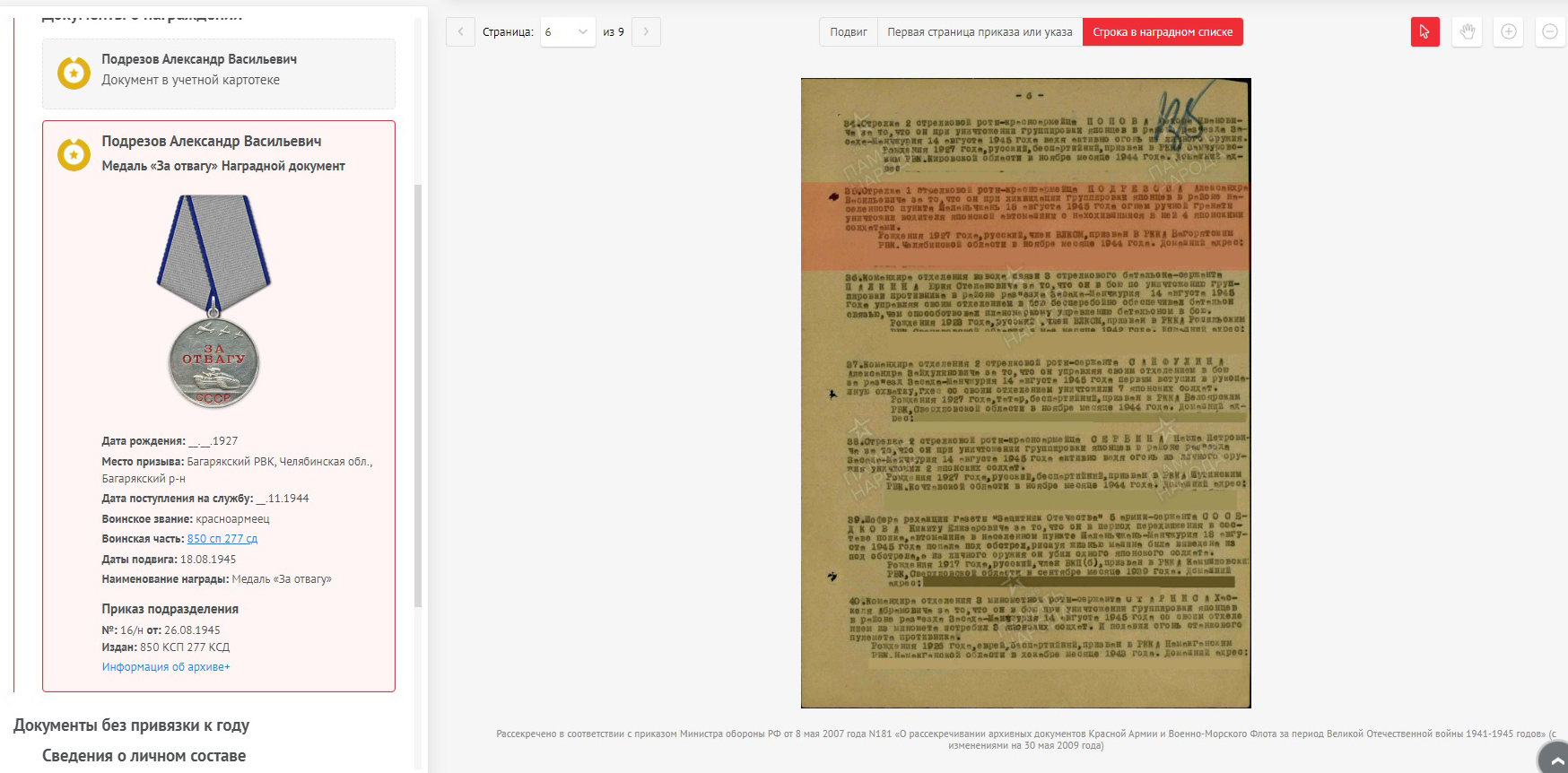This screenshot has width=1568, height=773.
Task: Switch to the Подвиг tab
Action: 848,32
